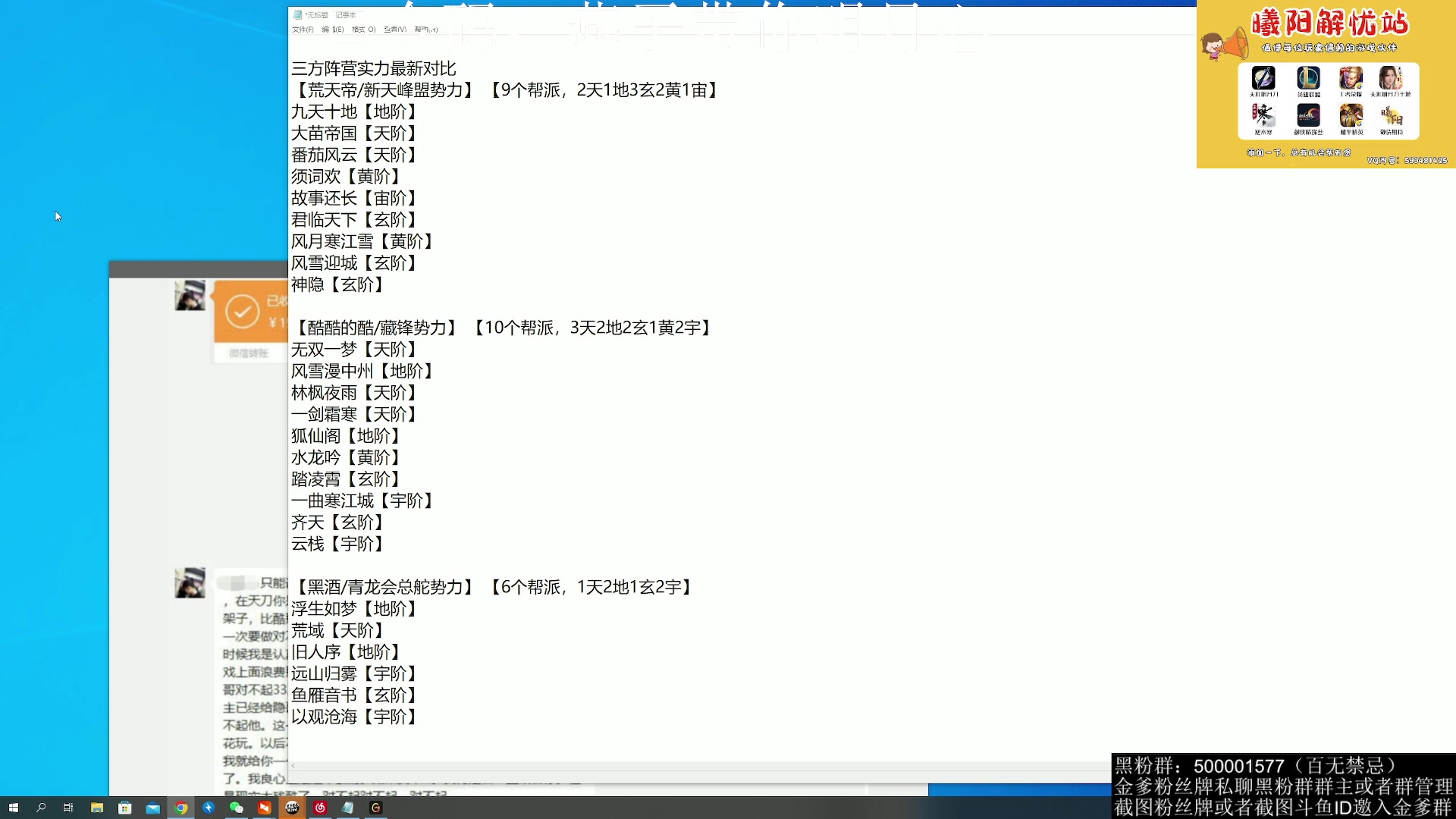Open NetEase Cloud Music taskbar icon
Image resolution: width=1456 pixels, height=819 pixels.
click(320, 808)
